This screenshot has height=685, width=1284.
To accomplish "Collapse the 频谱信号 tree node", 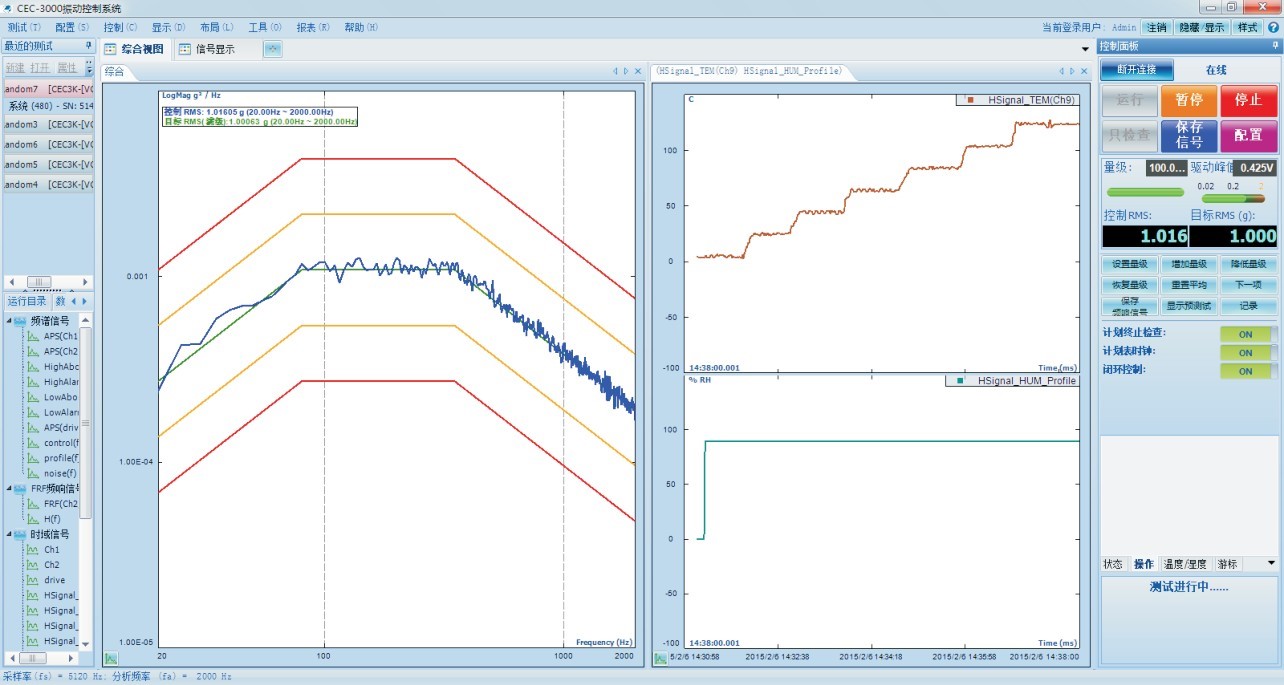I will point(9,321).
